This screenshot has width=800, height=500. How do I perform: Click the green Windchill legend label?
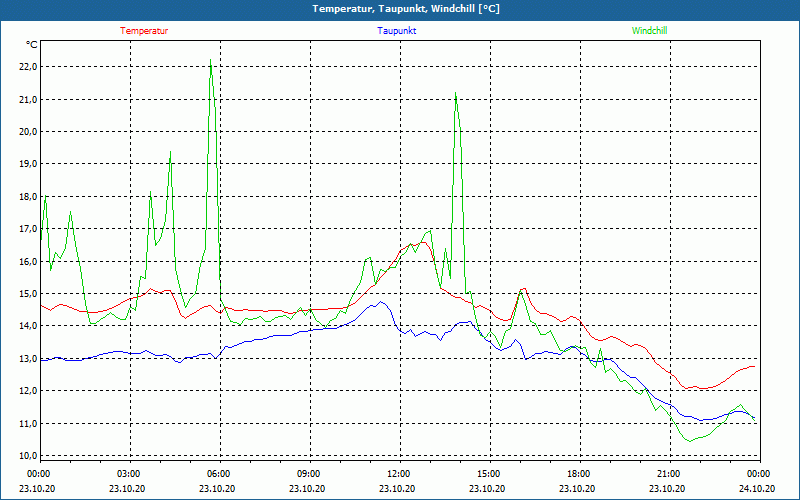tap(649, 31)
